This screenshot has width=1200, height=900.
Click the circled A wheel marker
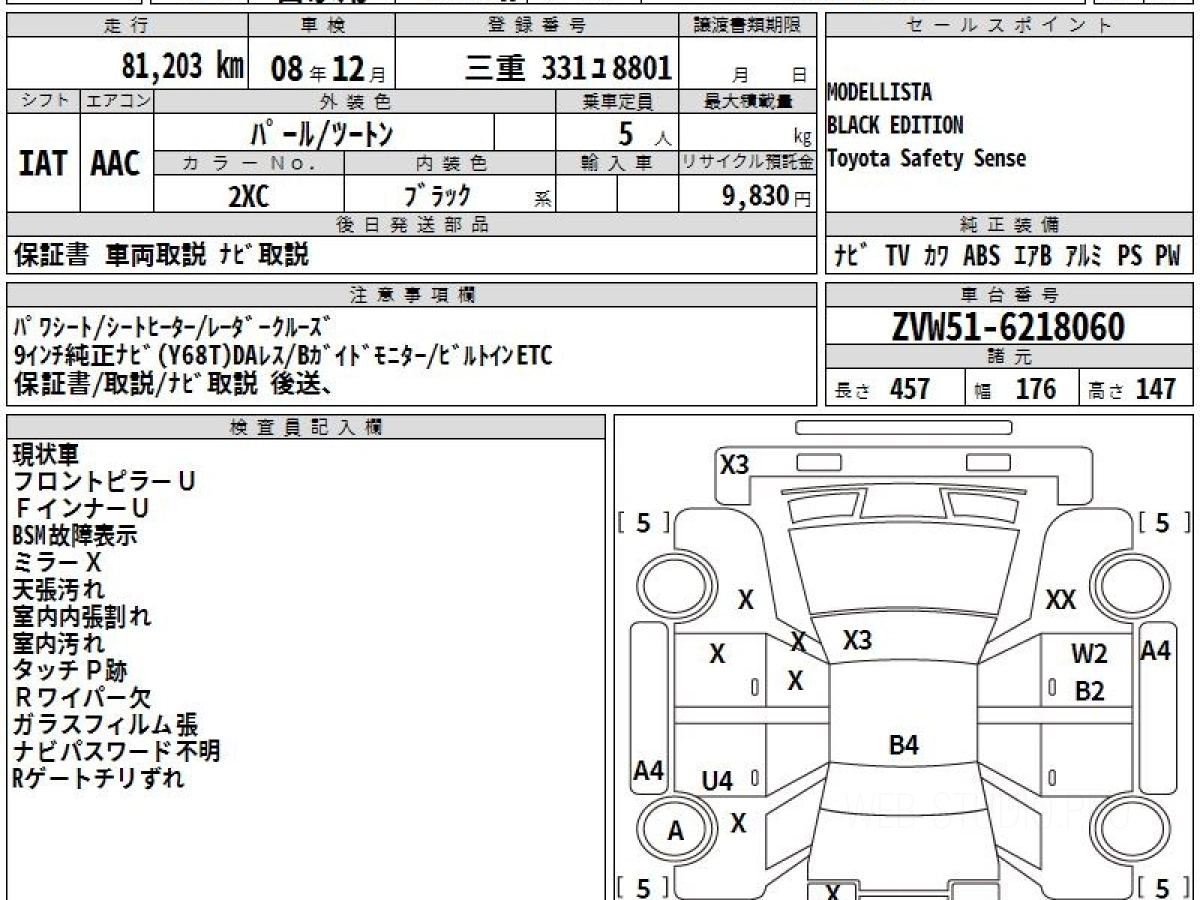(676, 831)
